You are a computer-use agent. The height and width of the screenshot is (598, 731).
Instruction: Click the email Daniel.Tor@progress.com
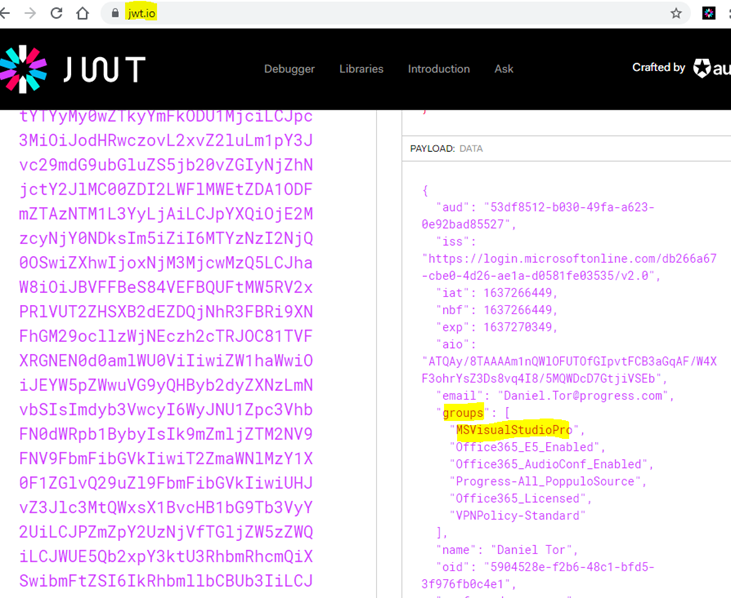tap(583, 396)
